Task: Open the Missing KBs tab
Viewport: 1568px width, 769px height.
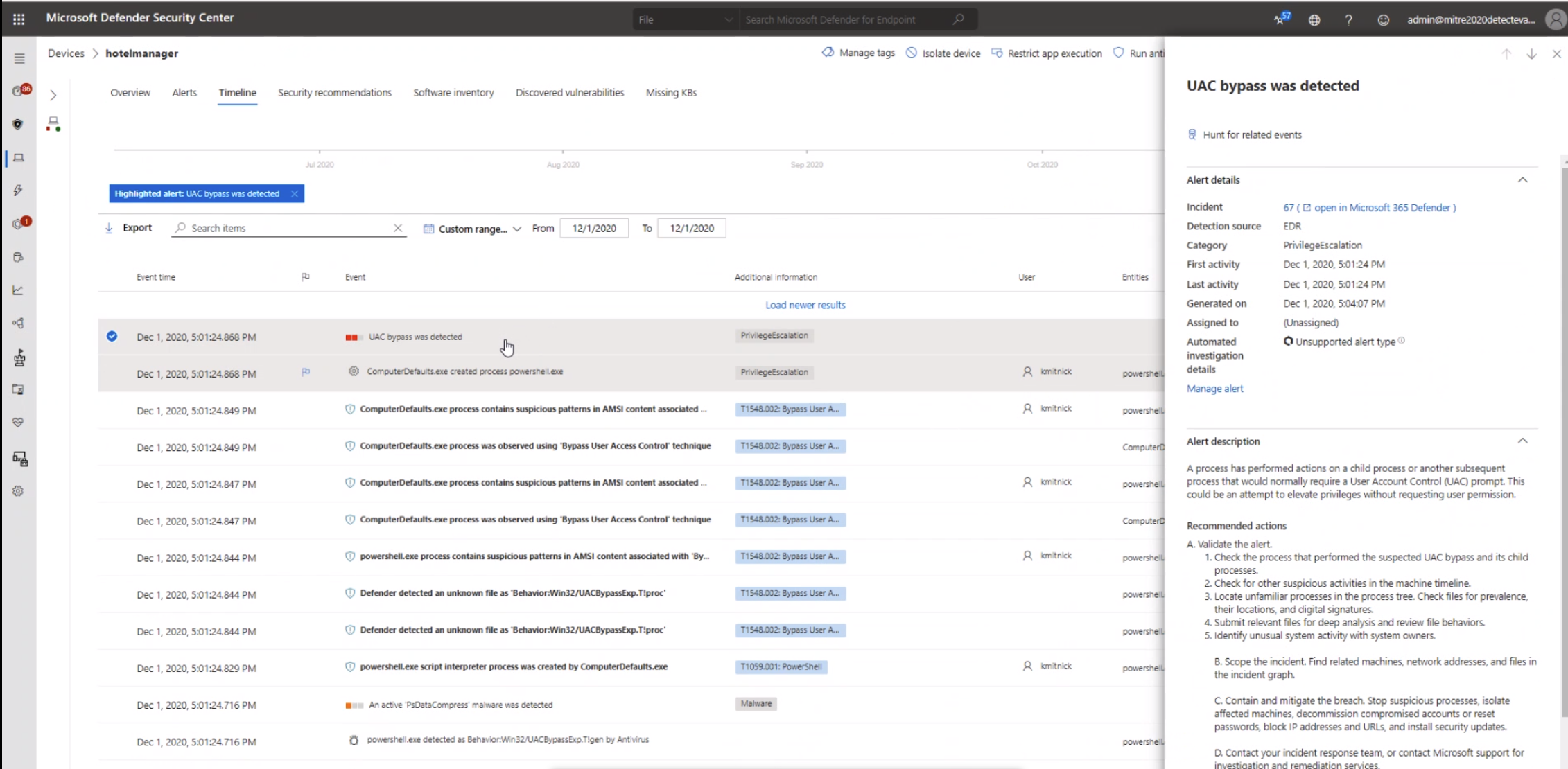Action: pos(671,93)
